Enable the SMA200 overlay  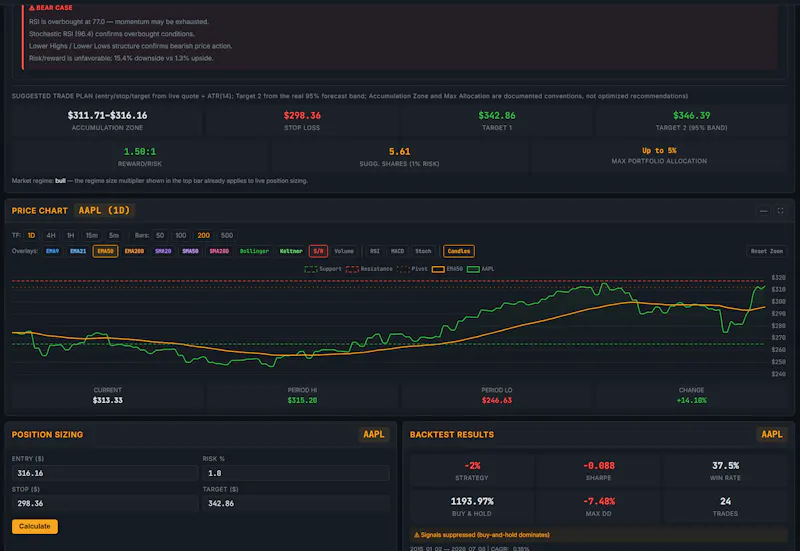[219, 251]
